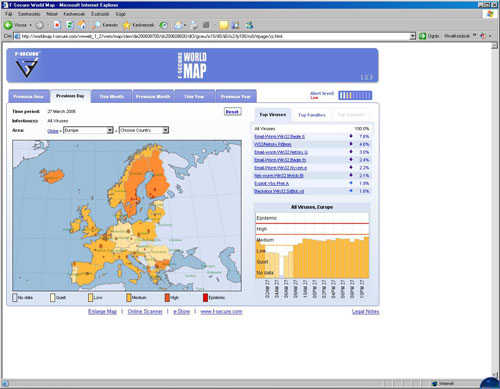
Task: Click the Medium legend color swatch
Action: pyautogui.click(x=129, y=298)
